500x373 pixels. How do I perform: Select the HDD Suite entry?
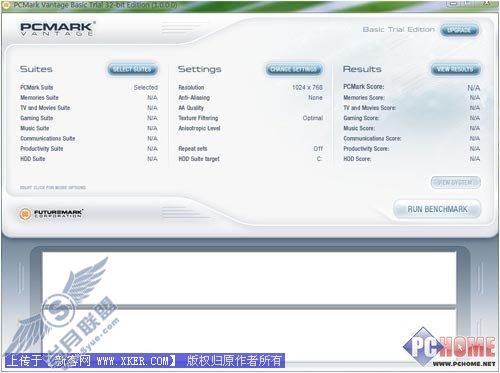pyautogui.click(x=89, y=159)
